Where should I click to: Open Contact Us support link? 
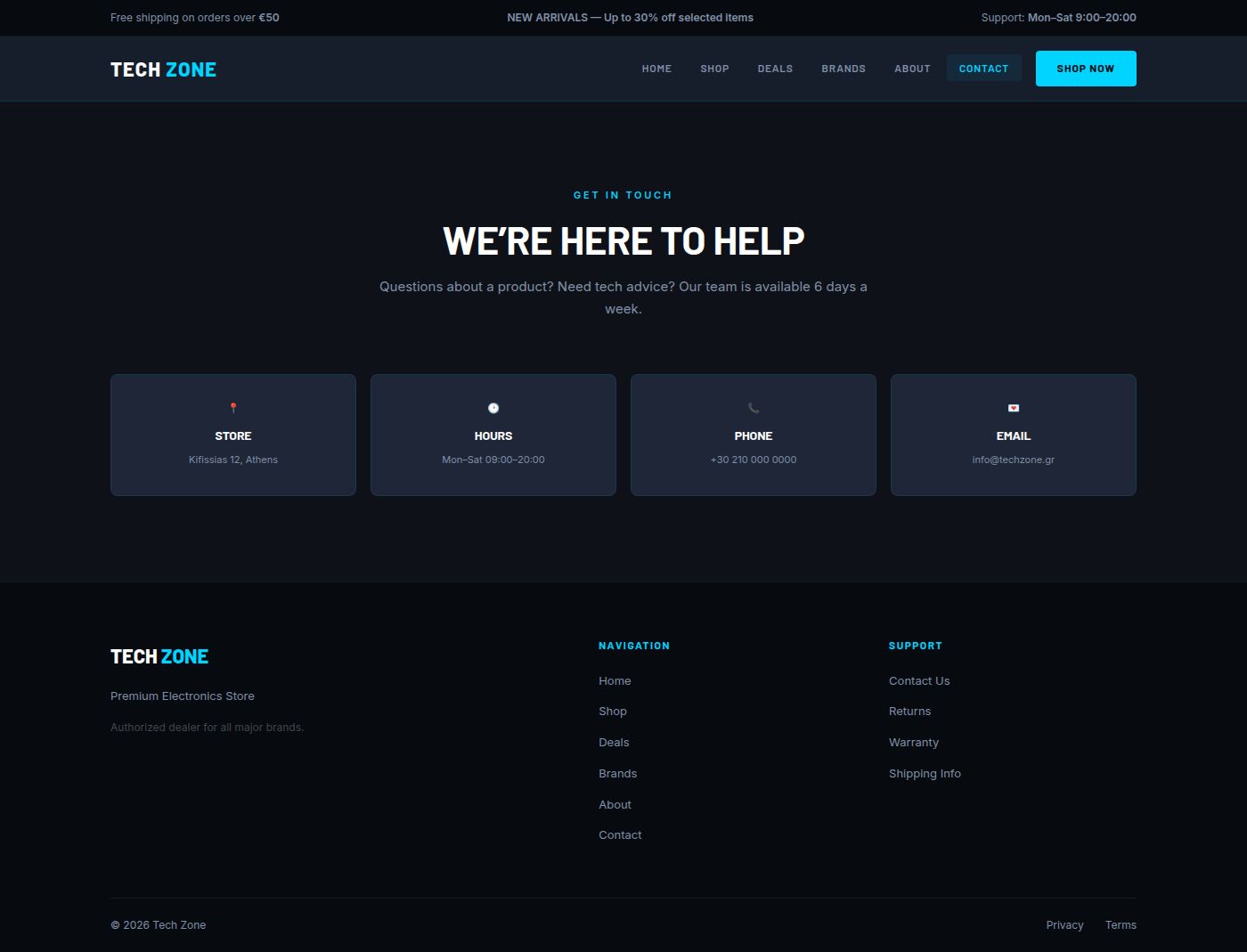click(x=919, y=680)
